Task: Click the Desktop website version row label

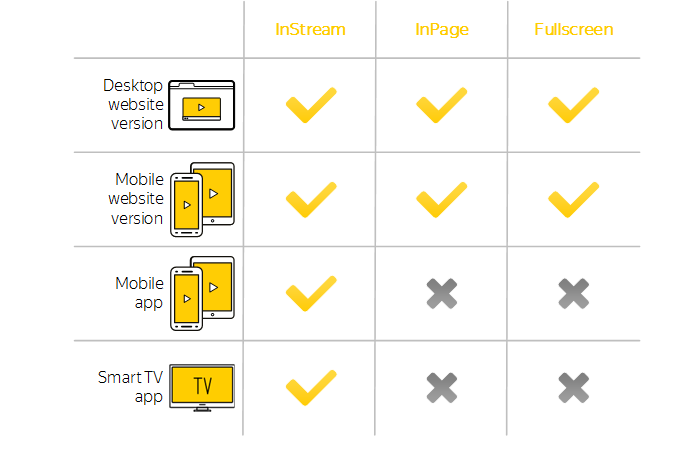Action: 133,105
